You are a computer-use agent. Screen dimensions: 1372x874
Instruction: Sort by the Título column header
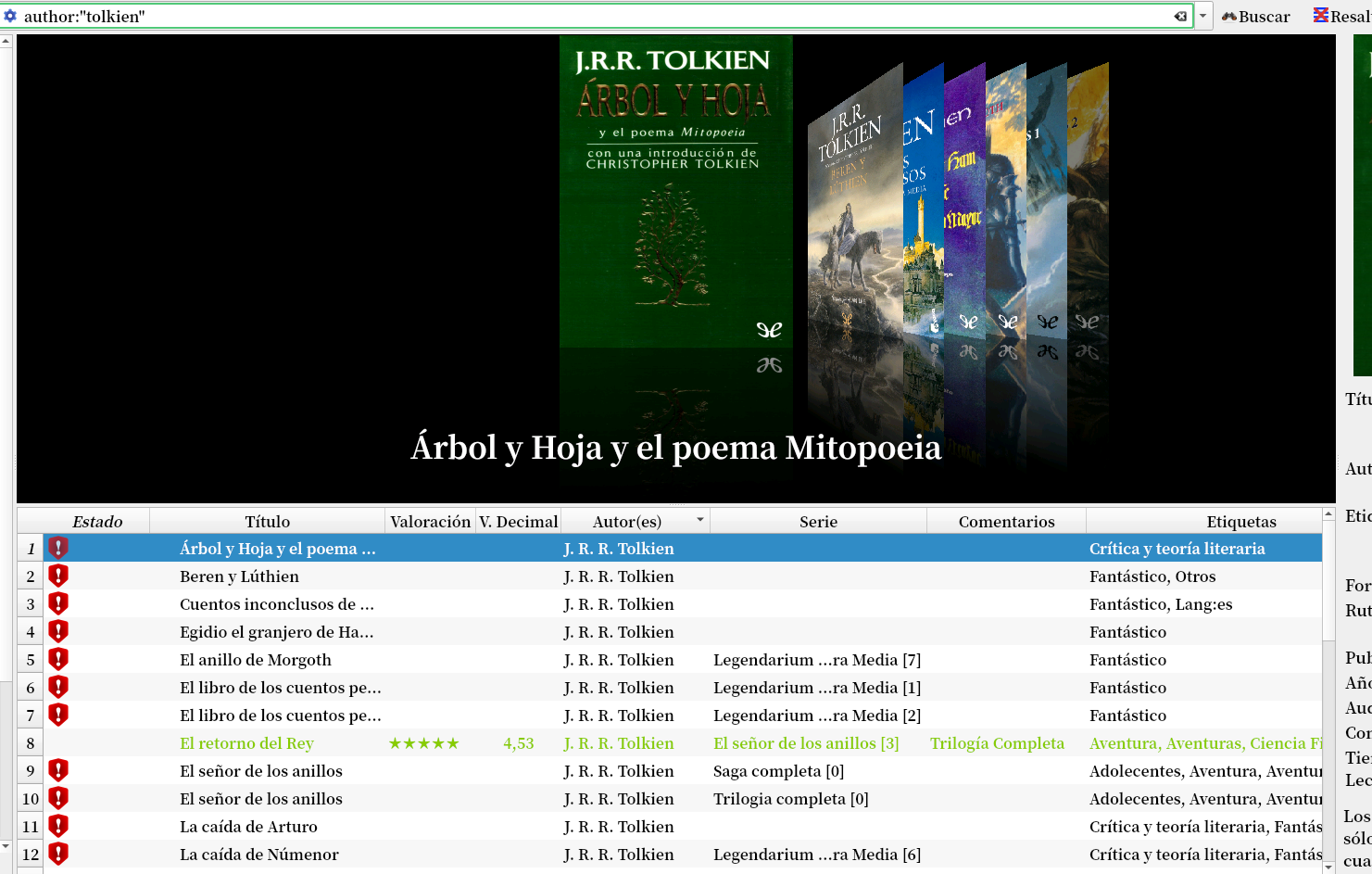pos(268,521)
